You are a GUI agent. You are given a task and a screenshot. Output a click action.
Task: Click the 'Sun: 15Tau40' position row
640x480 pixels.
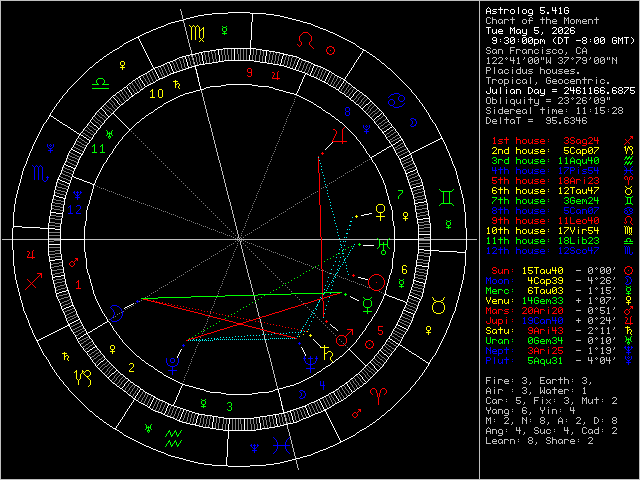click(554, 271)
